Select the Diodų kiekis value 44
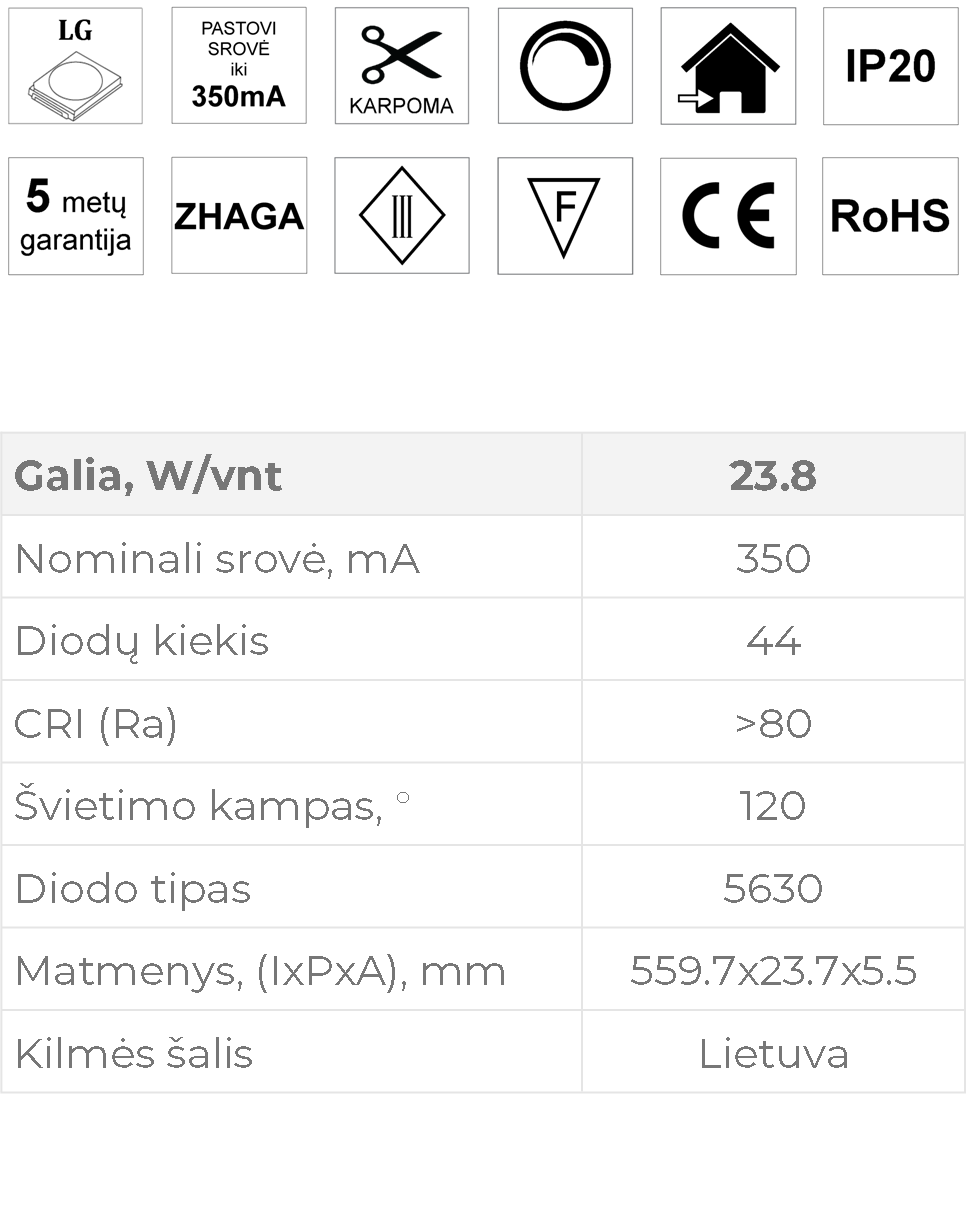 coord(773,640)
